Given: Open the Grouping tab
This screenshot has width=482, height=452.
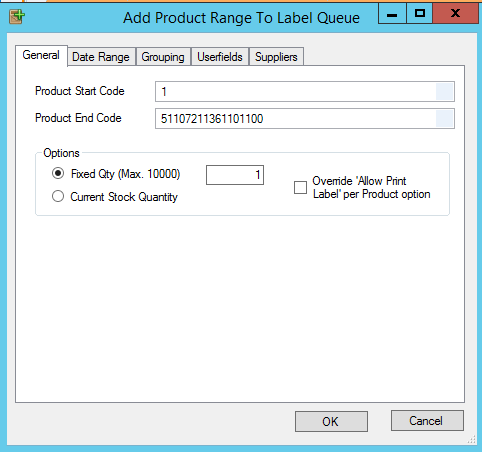Looking at the screenshot, I should [163, 57].
